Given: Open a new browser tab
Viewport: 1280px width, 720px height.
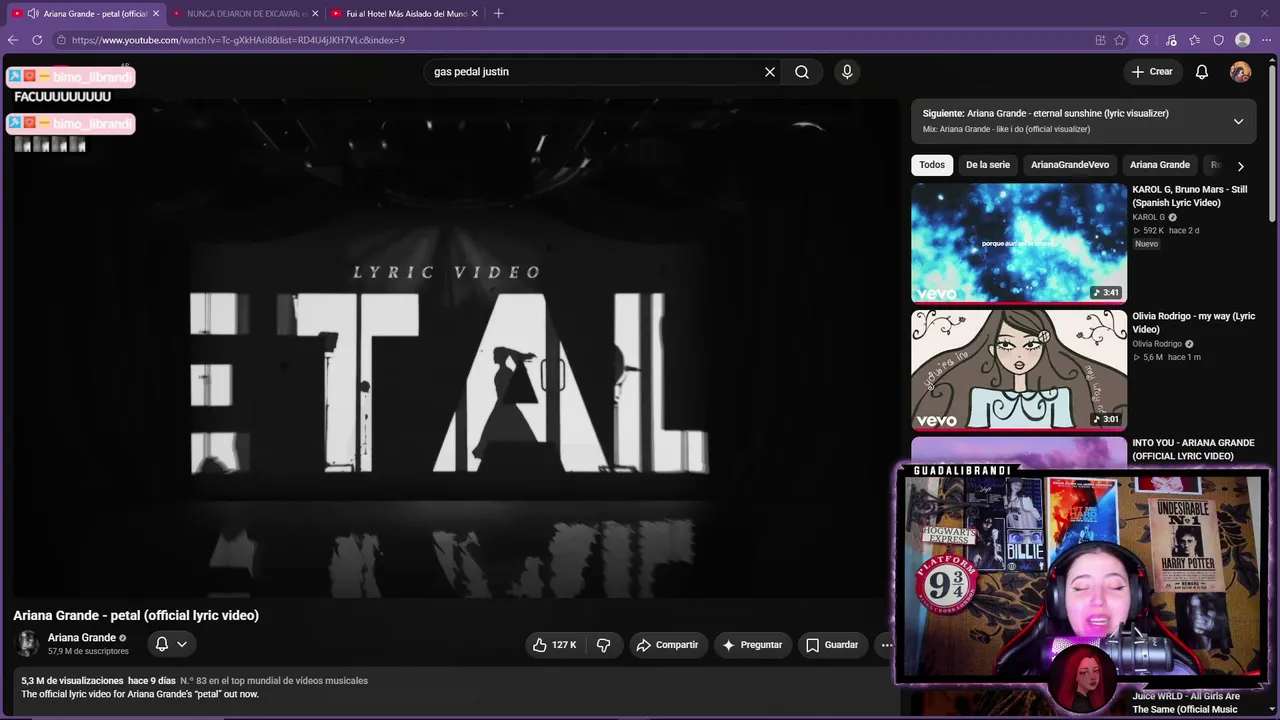Looking at the screenshot, I should (x=499, y=13).
